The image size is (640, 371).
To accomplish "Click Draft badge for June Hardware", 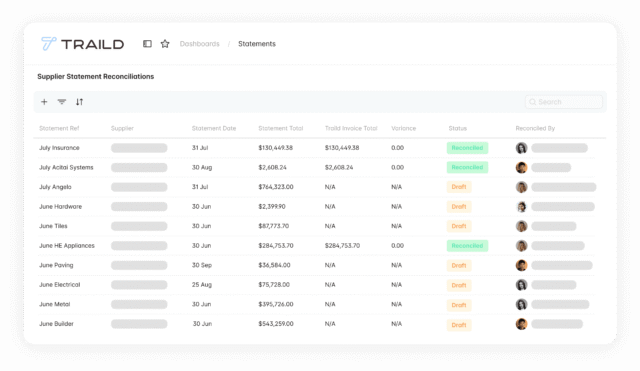I will (x=459, y=207).
